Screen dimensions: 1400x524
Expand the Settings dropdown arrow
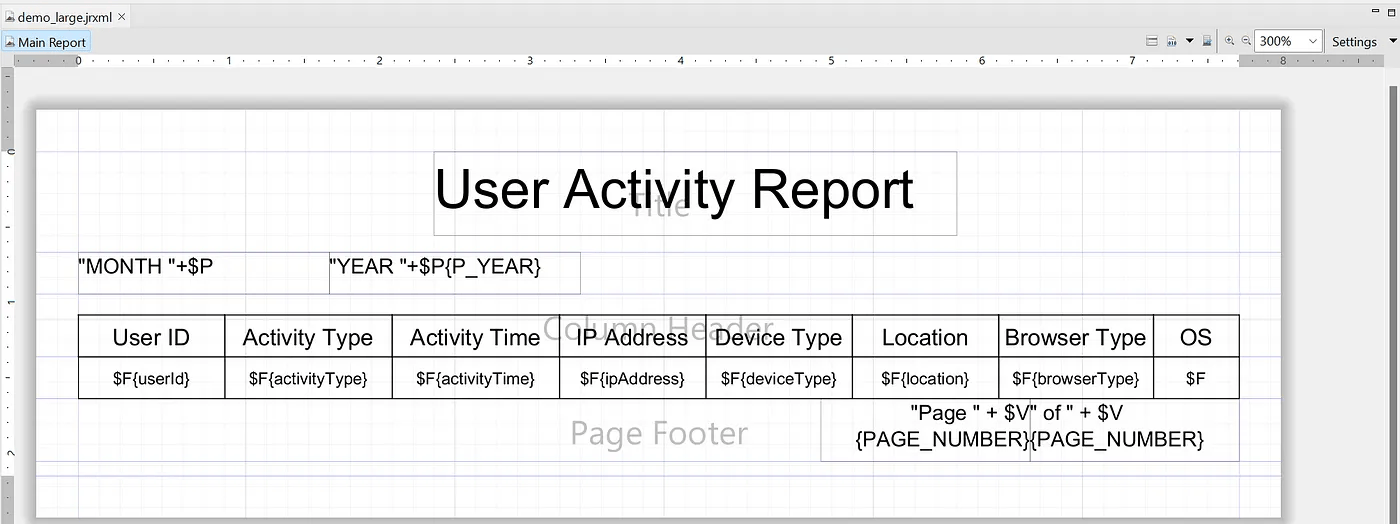[1392, 41]
